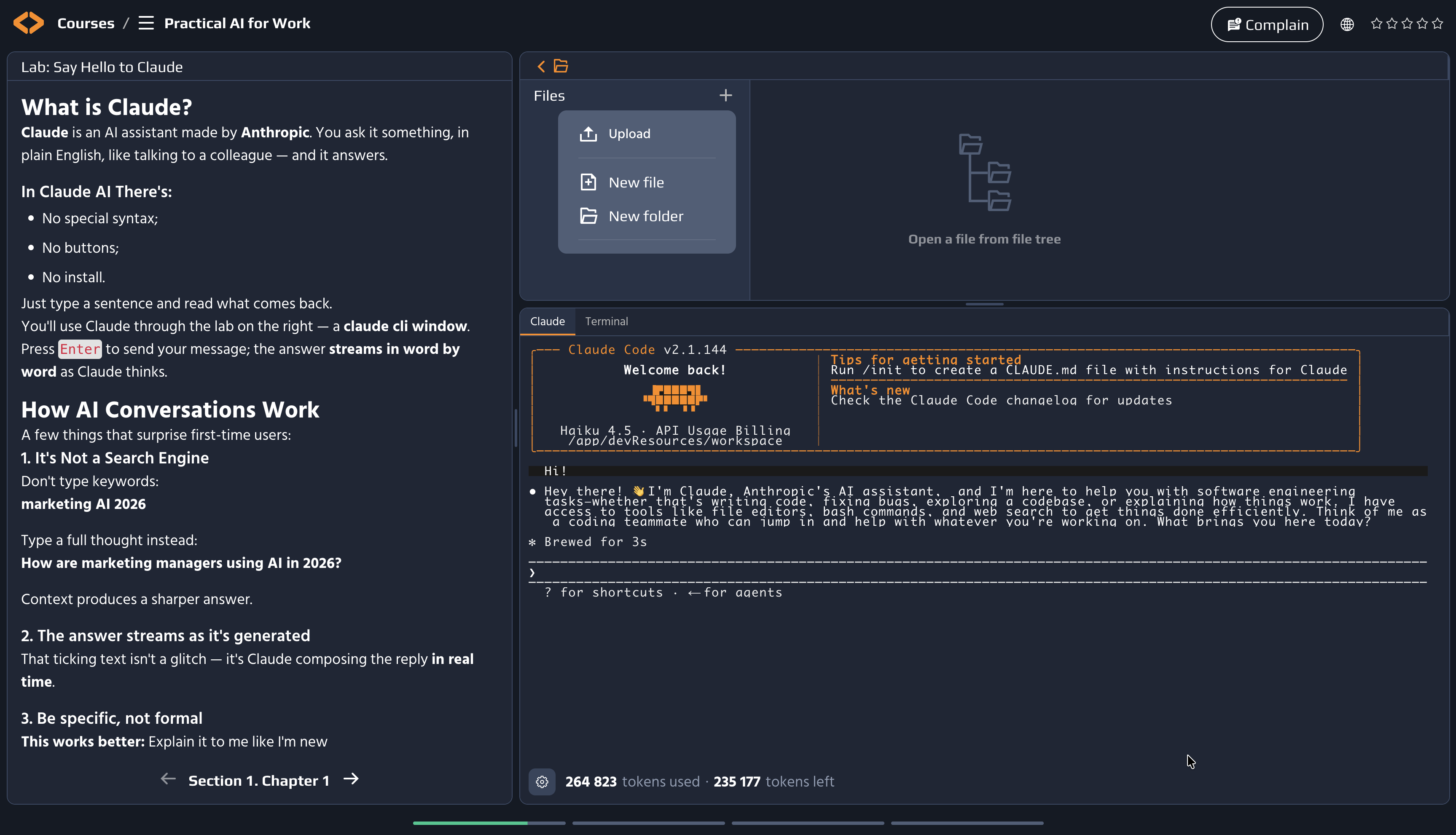
Task: Choose New folder from the files menu
Action: click(647, 216)
